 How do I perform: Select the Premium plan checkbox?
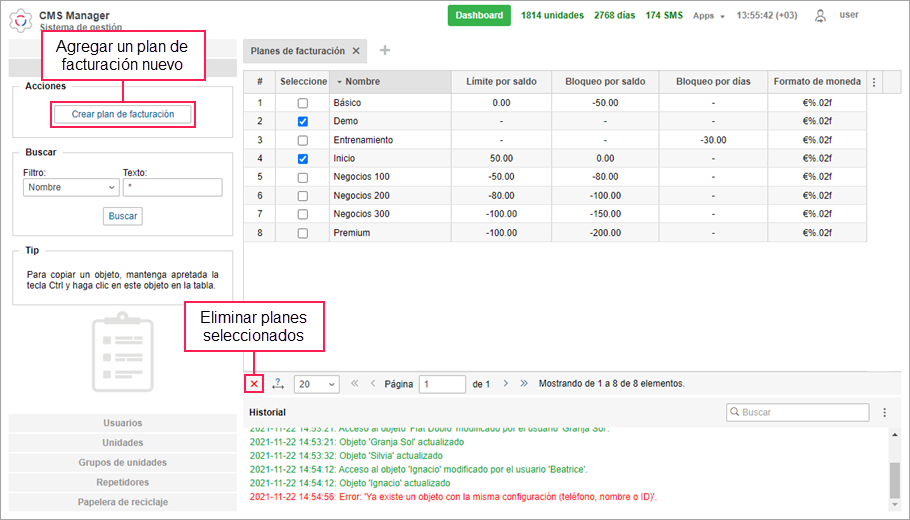pos(303,233)
